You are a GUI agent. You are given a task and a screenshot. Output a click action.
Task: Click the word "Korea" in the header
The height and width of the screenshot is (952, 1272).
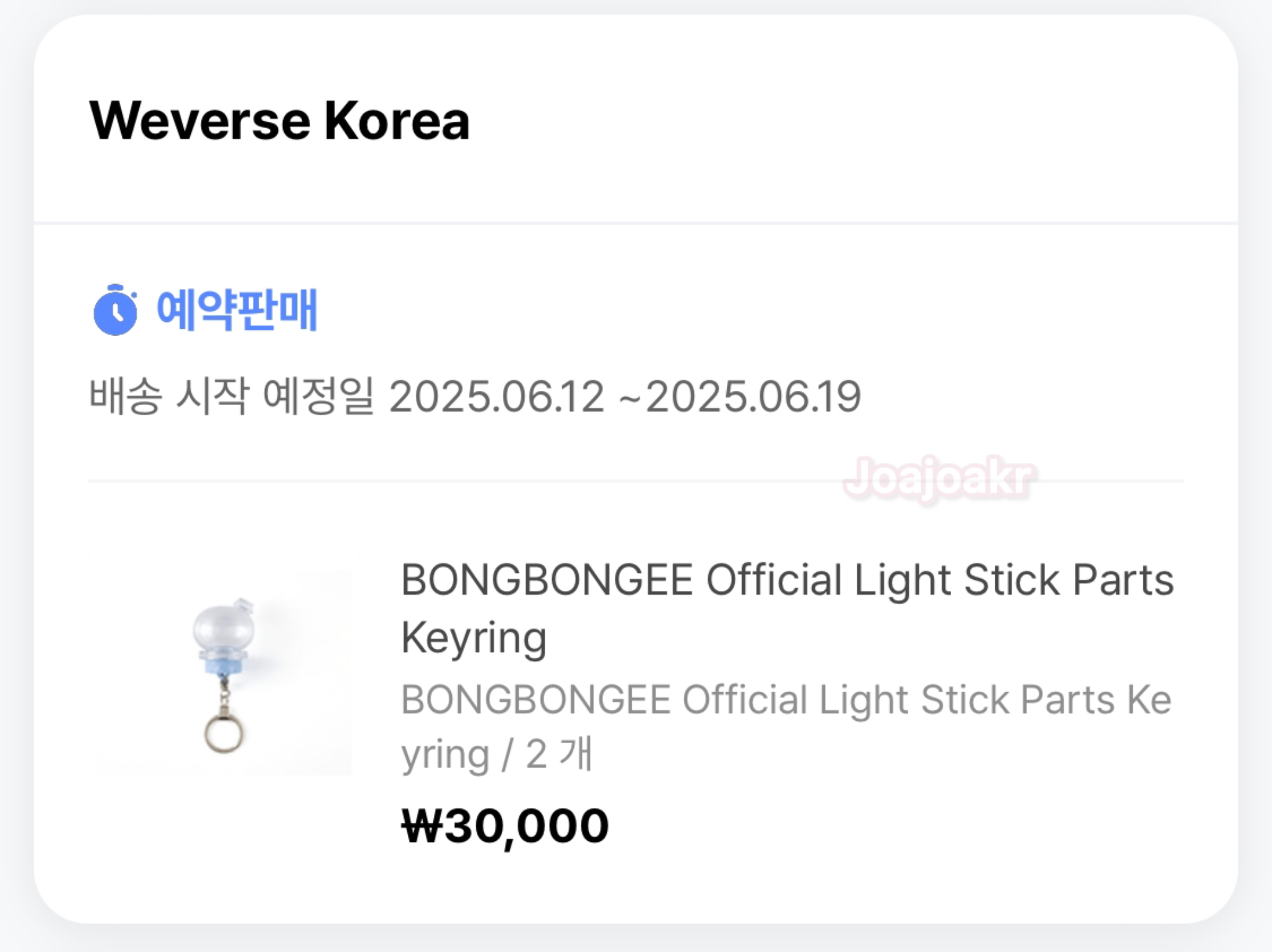click(397, 121)
